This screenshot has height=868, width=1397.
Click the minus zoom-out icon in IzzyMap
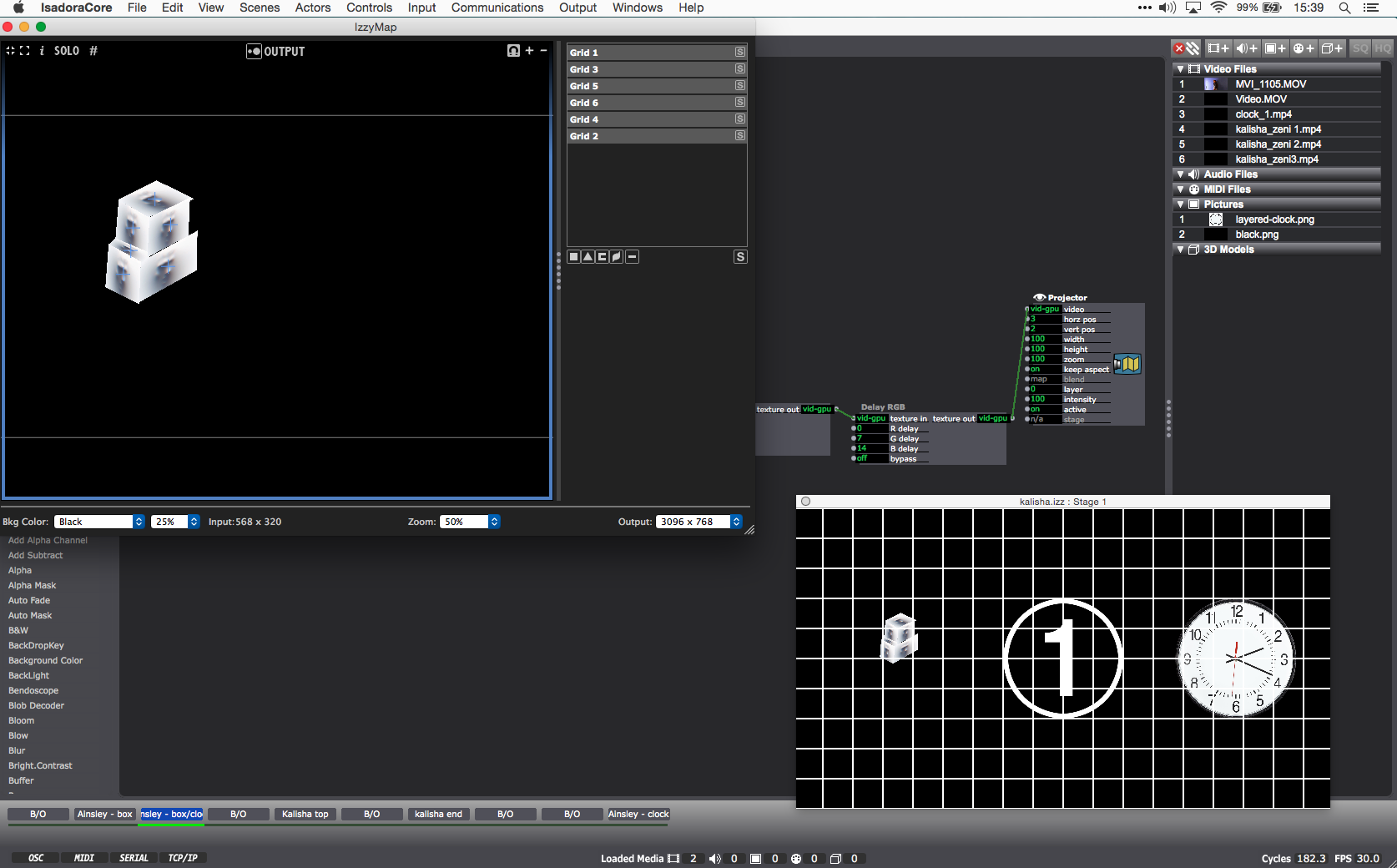point(543,51)
